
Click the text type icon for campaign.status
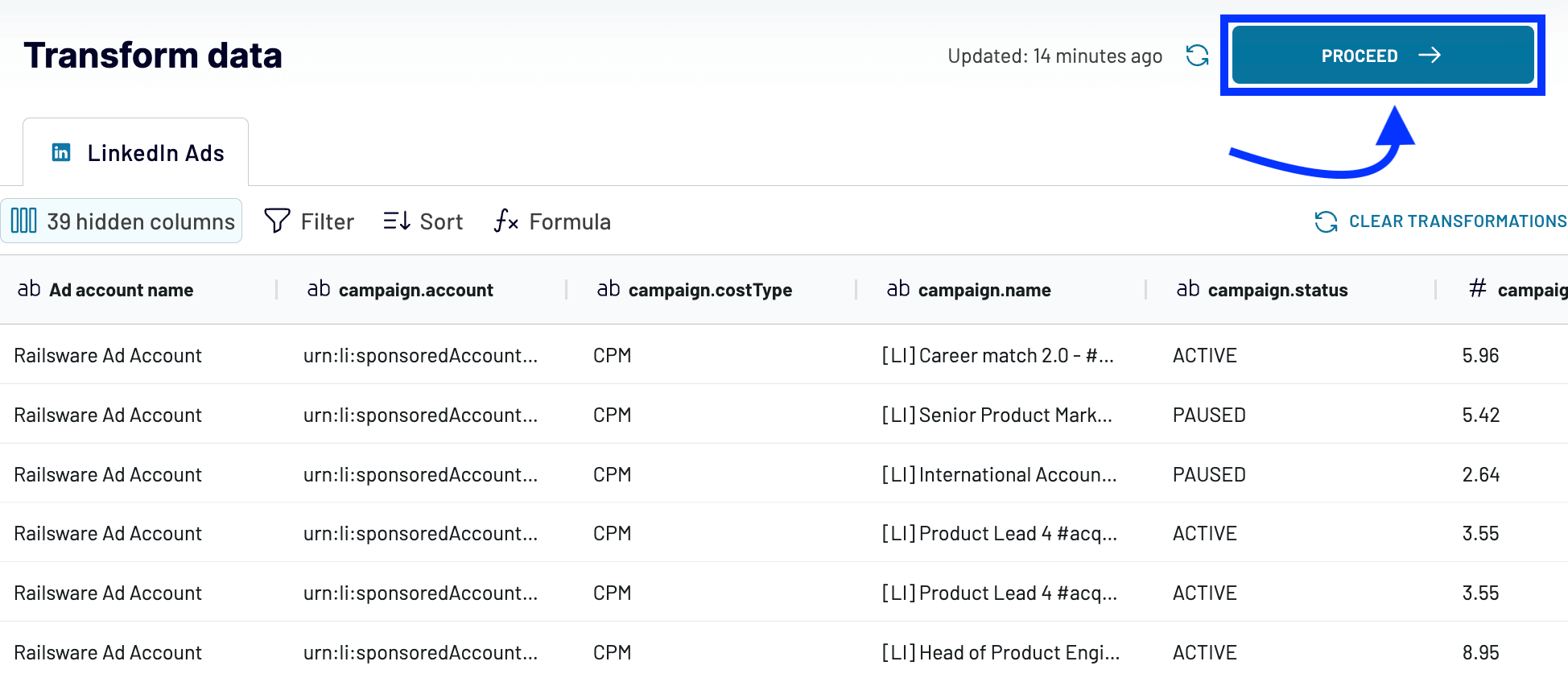tap(1188, 289)
